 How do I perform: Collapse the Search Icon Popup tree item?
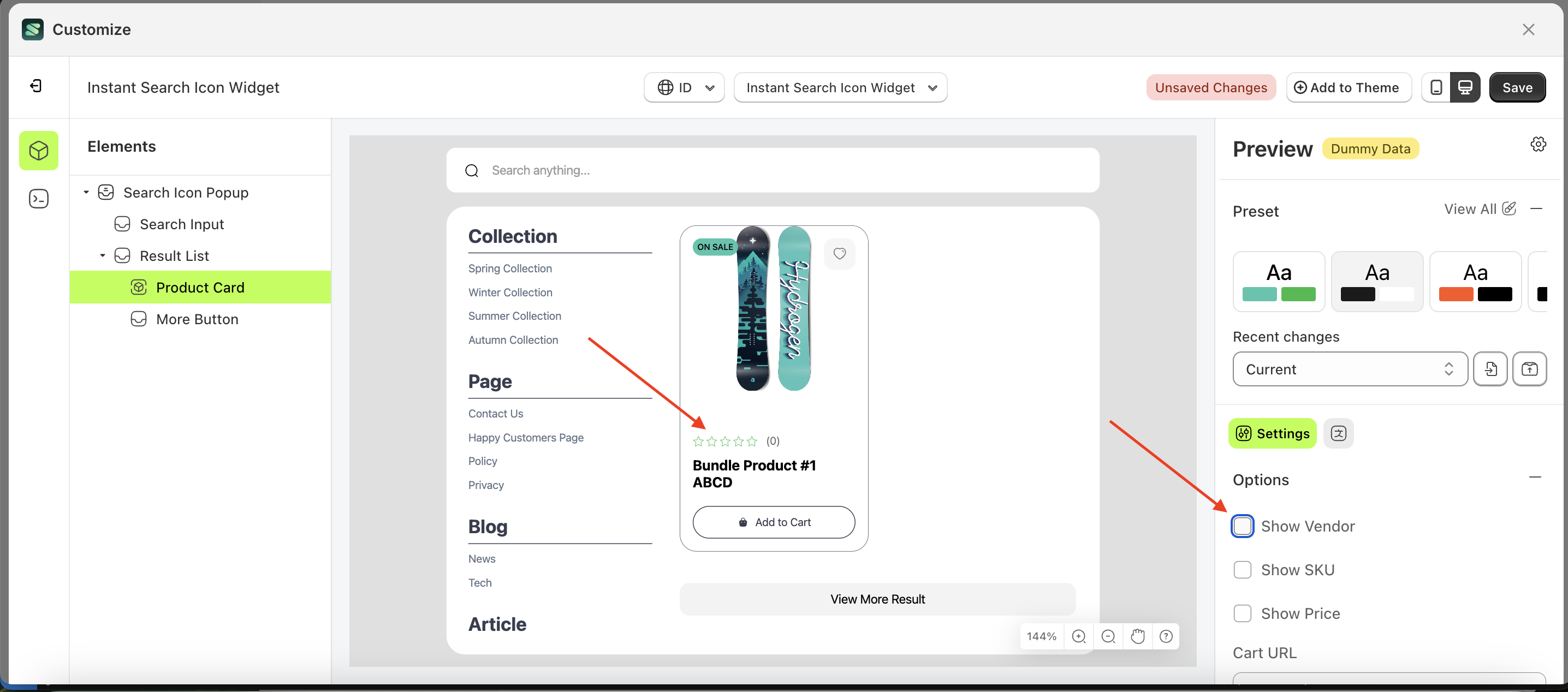click(x=85, y=192)
